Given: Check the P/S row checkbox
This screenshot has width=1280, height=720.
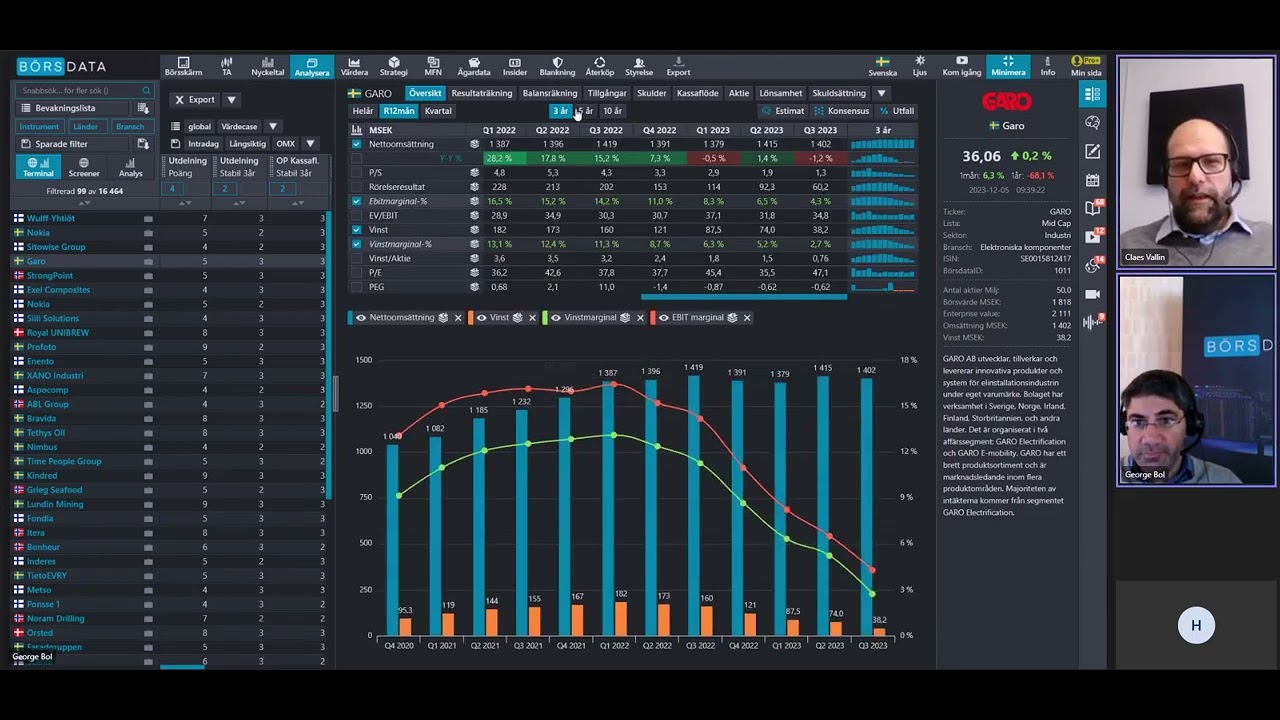Looking at the screenshot, I should pos(356,173).
